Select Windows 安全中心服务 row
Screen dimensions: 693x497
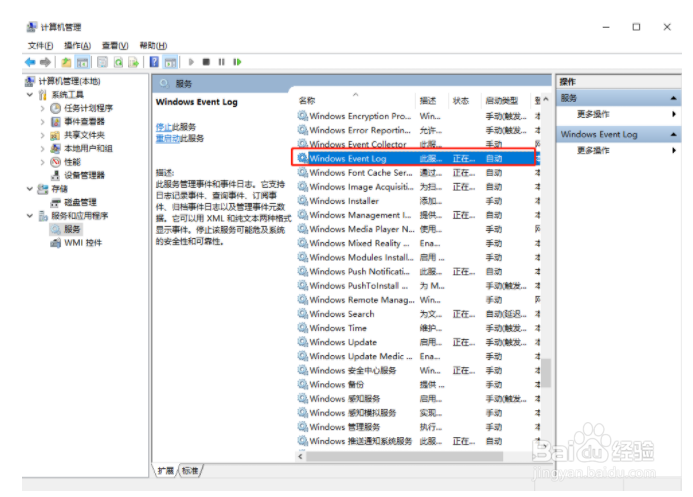pos(419,371)
